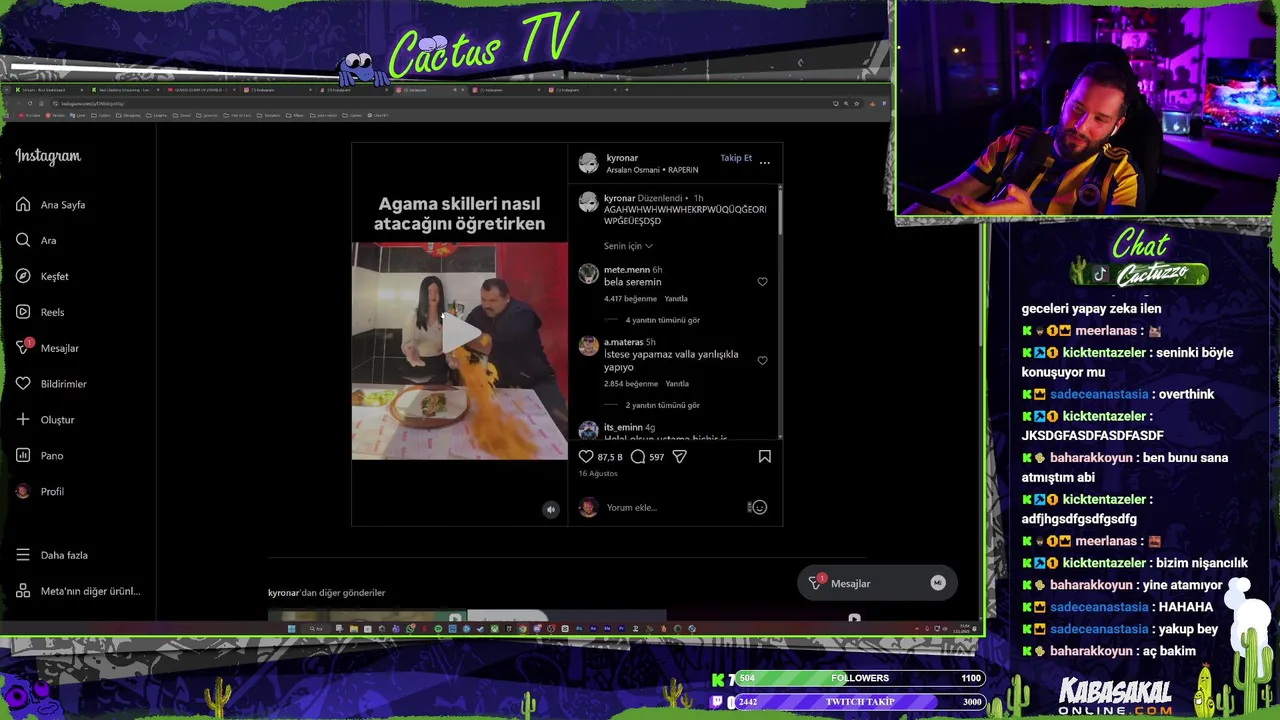Viewport: 1280px width, 720px height.
Task: Open Mesajlar in the left sidebar
Action: point(47,348)
